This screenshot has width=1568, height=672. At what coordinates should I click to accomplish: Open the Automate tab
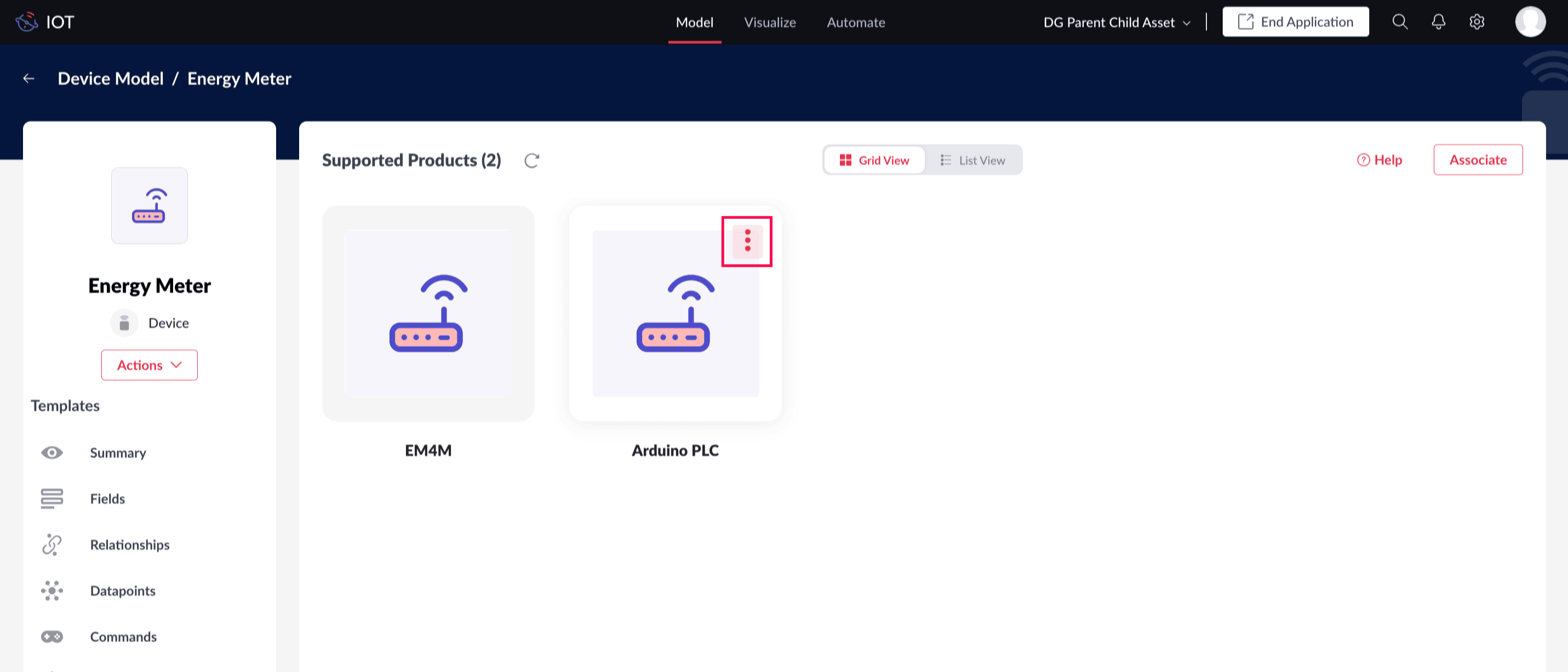[855, 22]
